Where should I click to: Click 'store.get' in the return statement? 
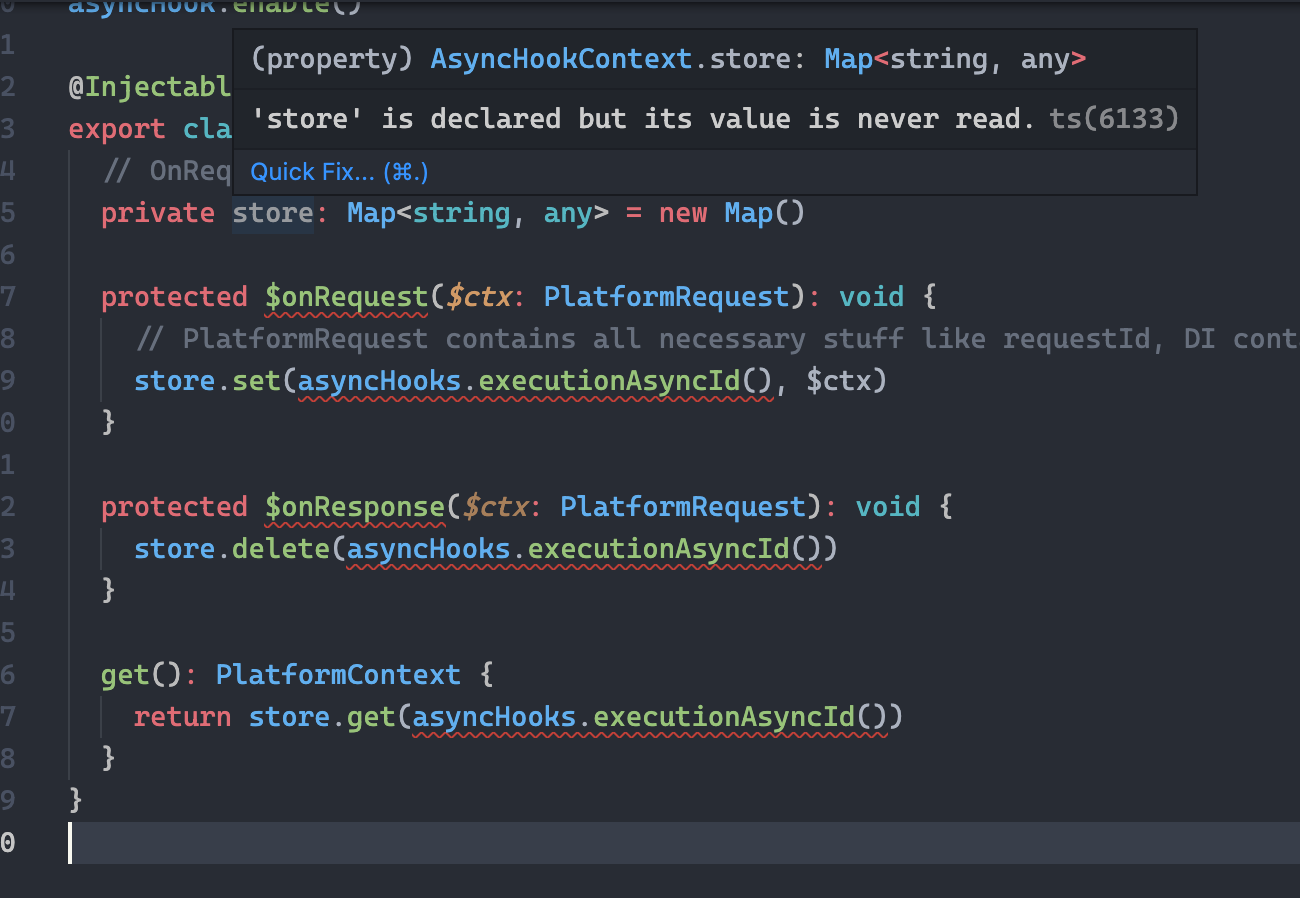click(323, 717)
